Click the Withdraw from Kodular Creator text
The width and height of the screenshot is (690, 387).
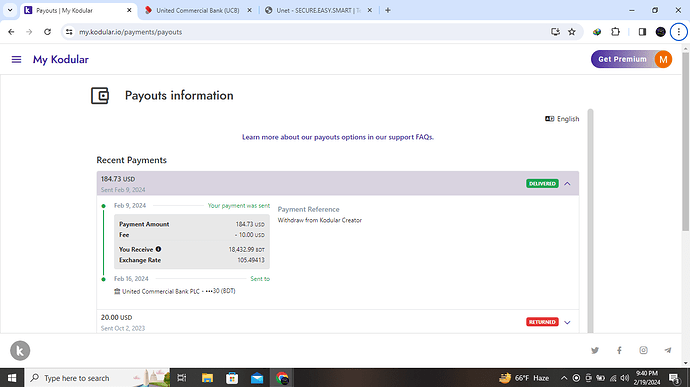pos(319,220)
